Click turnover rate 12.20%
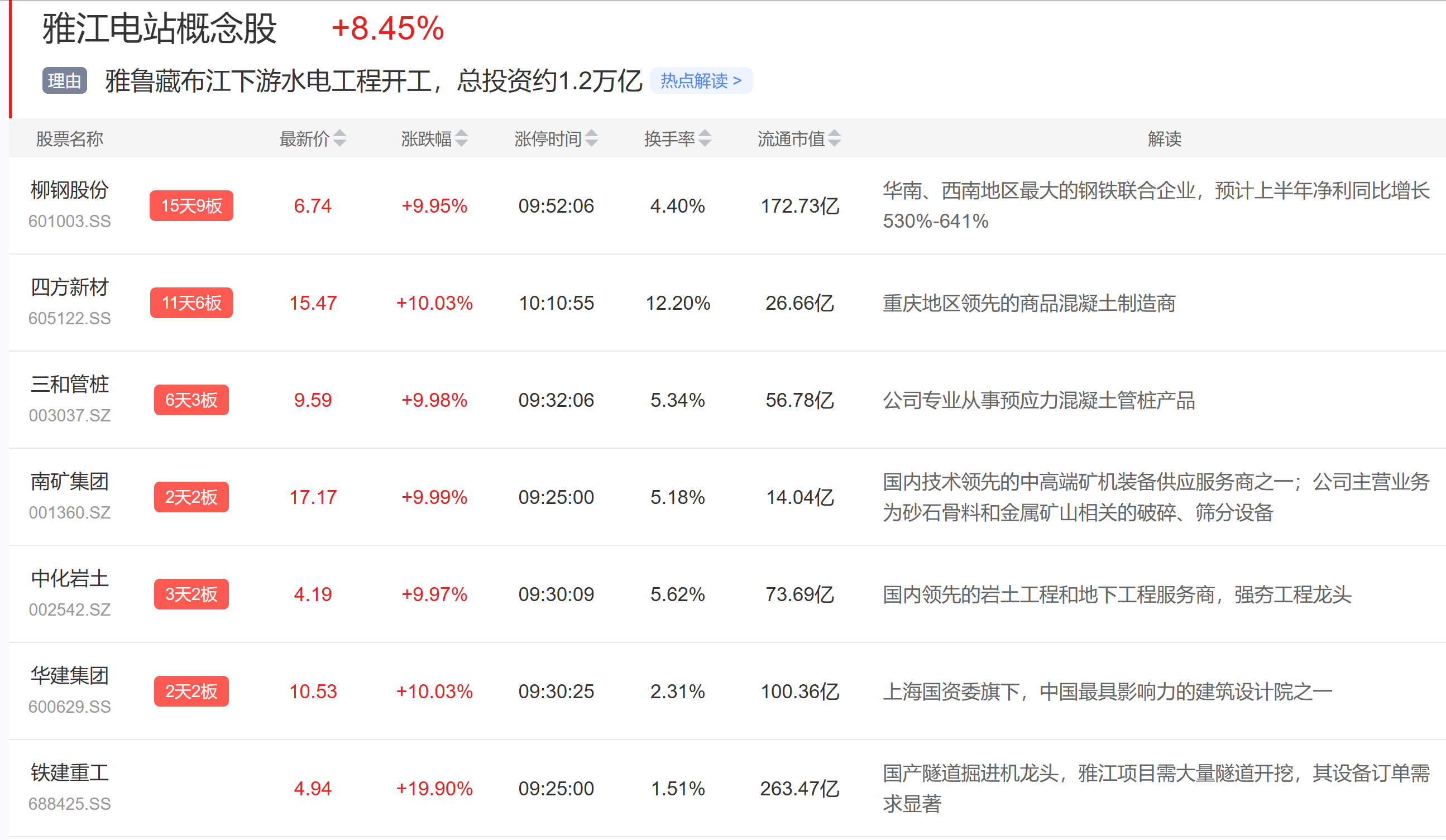Image resolution: width=1446 pixels, height=840 pixels. tap(678, 303)
